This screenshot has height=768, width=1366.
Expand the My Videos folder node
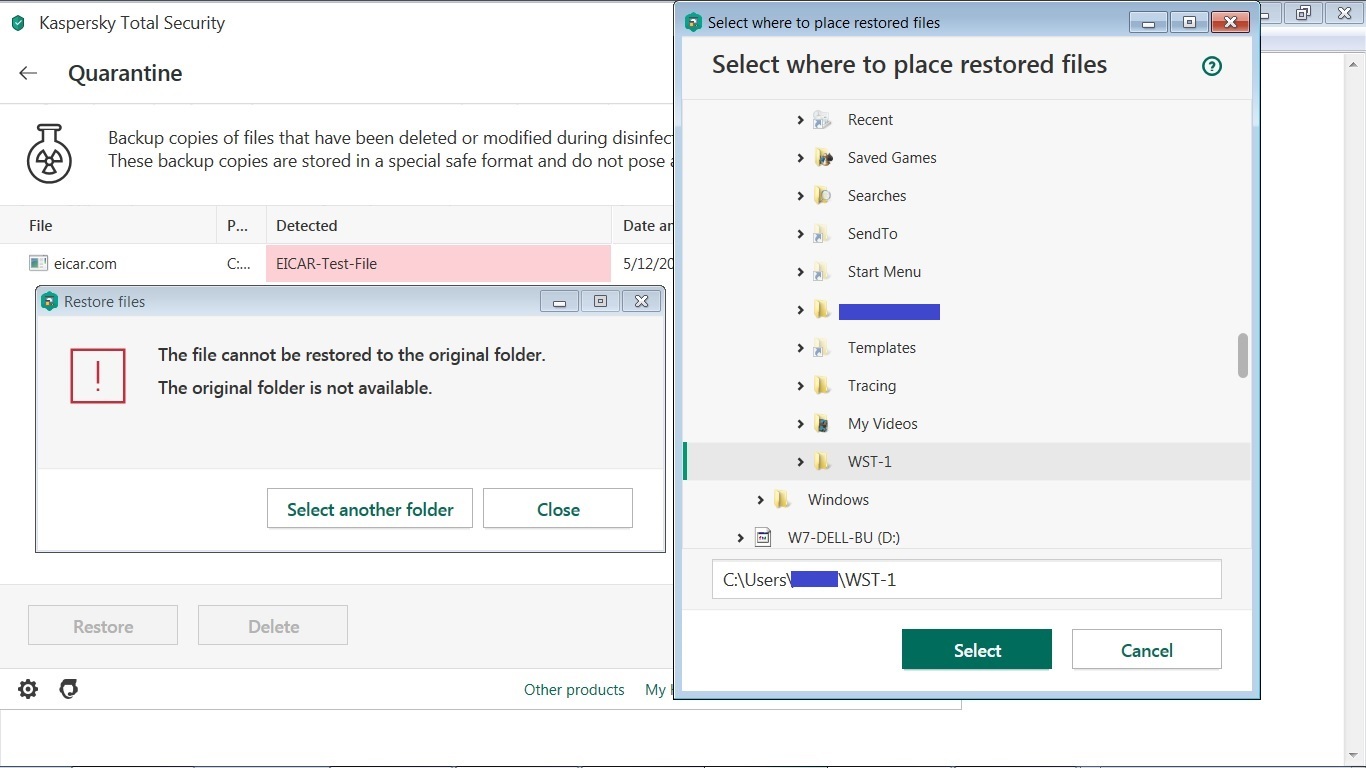(800, 424)
